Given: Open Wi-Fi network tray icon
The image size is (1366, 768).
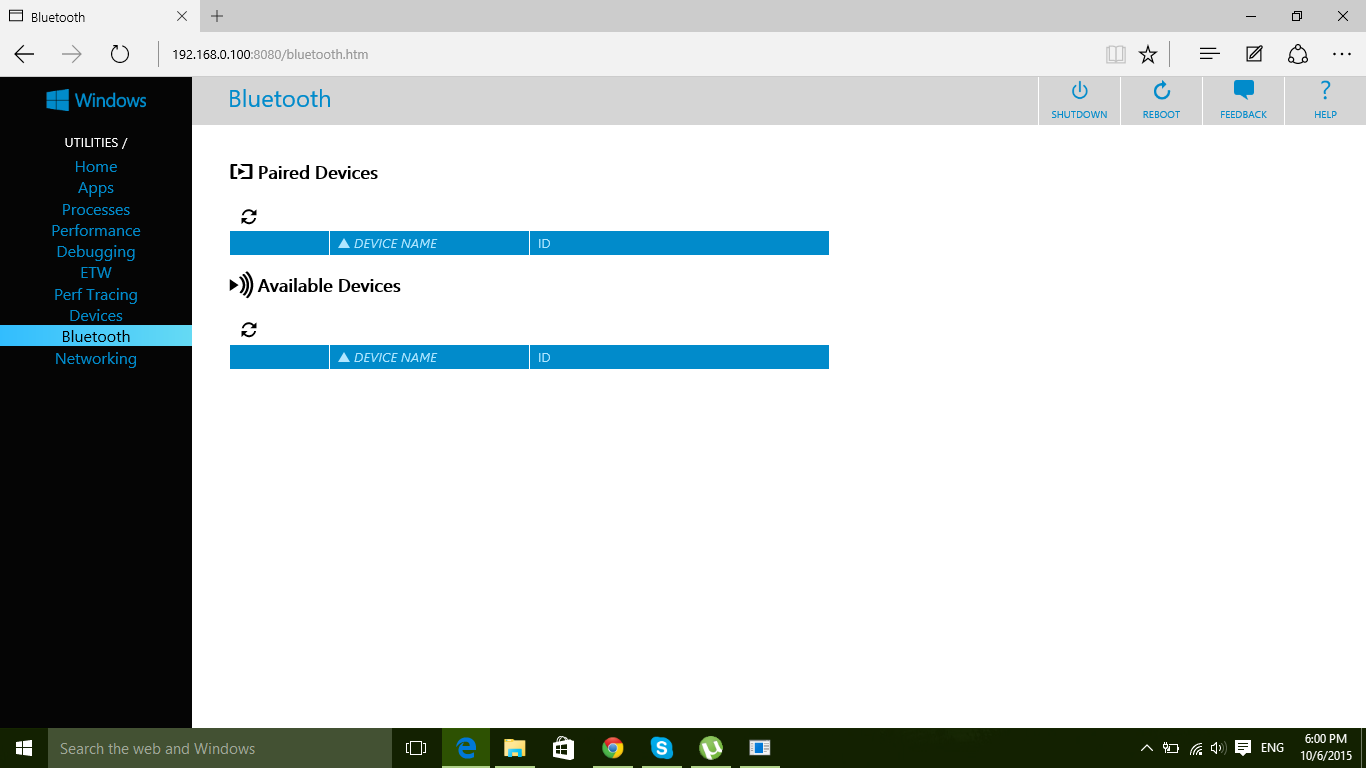Looking at the screenshot, I should point(1196,748).
